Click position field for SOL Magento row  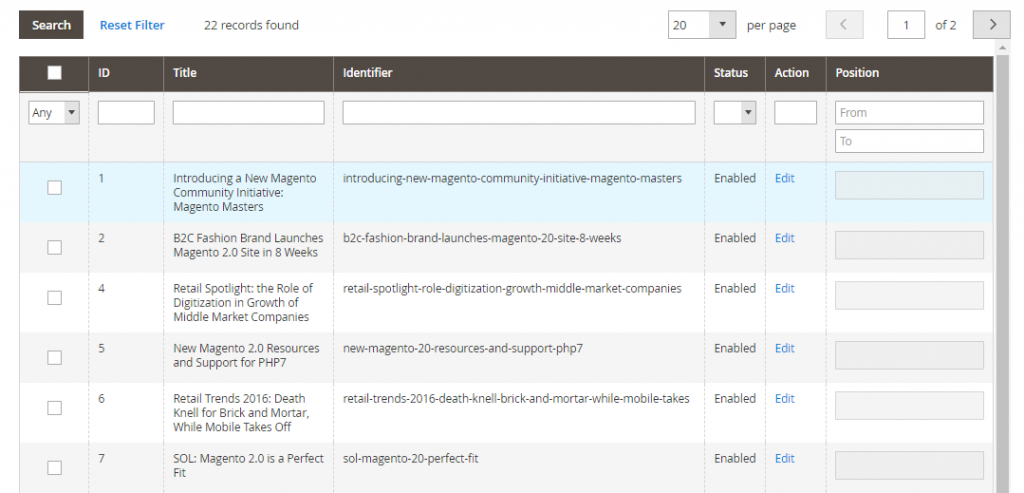[x=909, y=466]
